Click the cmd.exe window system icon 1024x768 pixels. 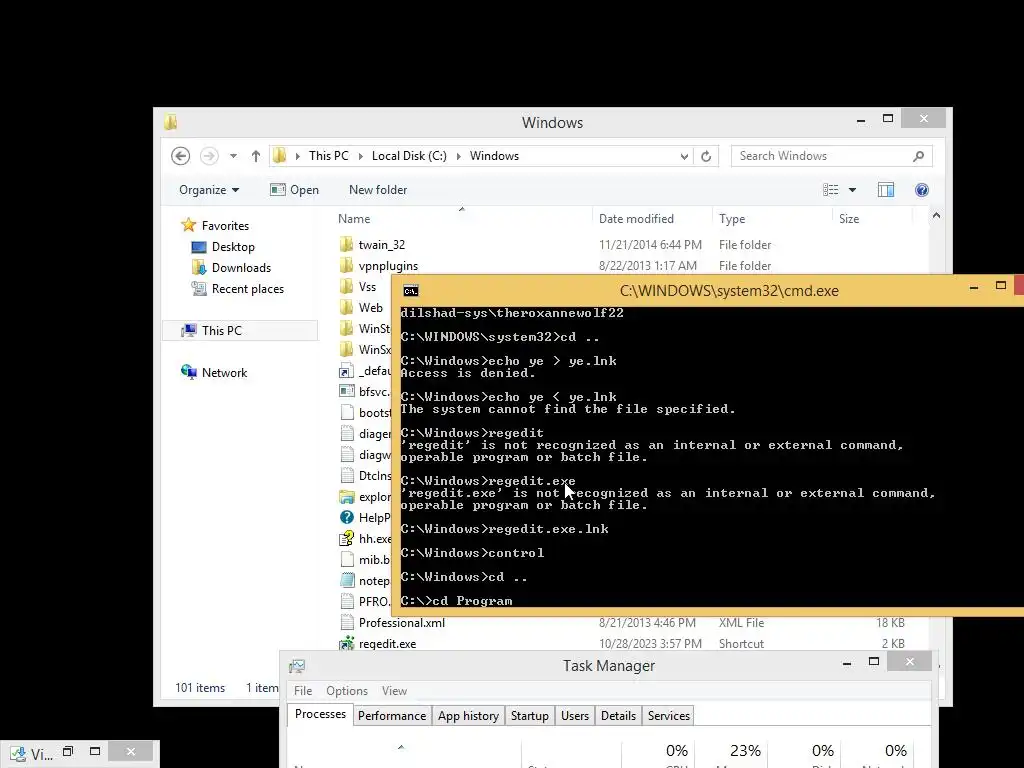pyautogui.click(x=411, y=291)
